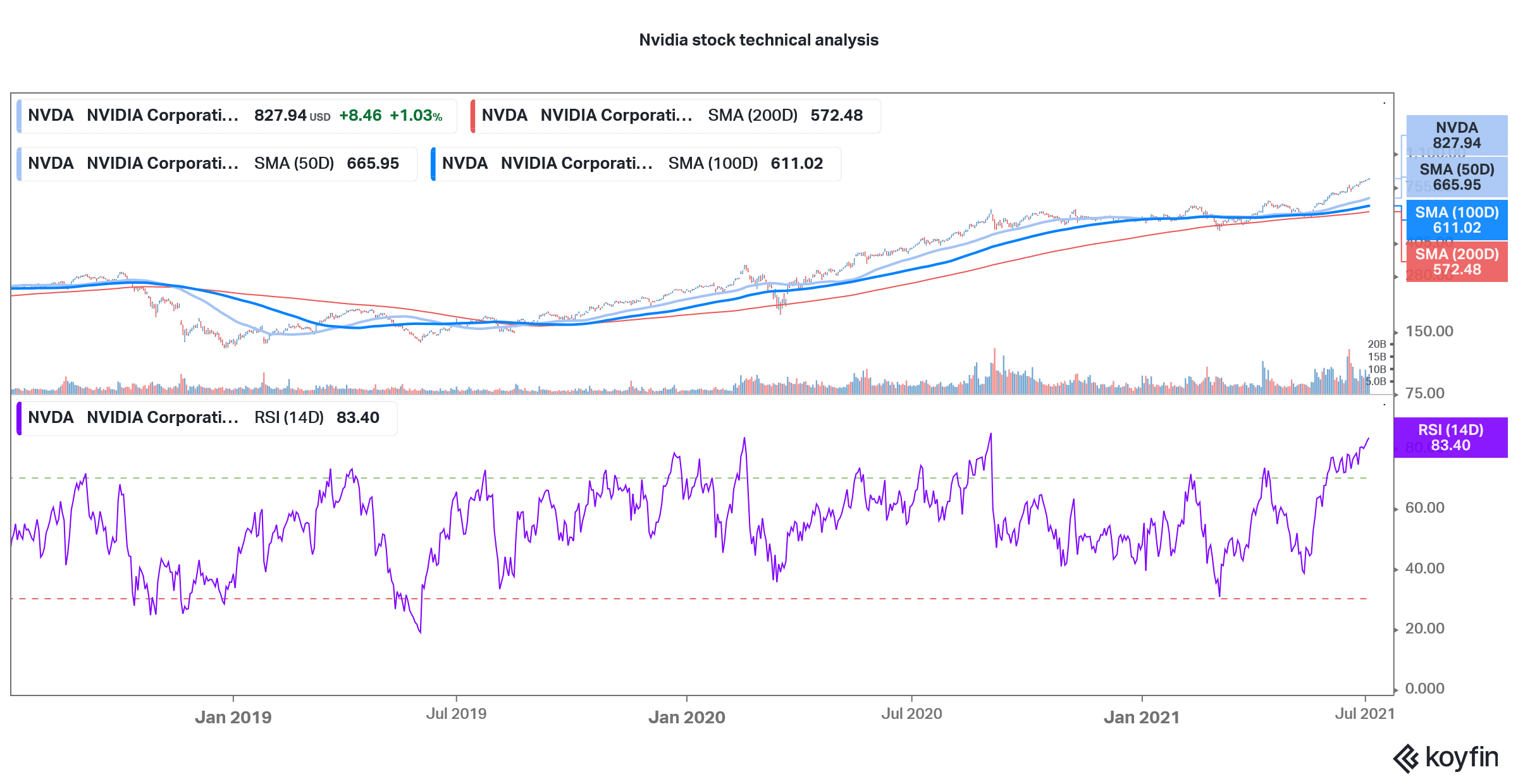Click the 20B volume axis label
The height and width of the screenshot is (784, 1518).
pos(1377,344)
